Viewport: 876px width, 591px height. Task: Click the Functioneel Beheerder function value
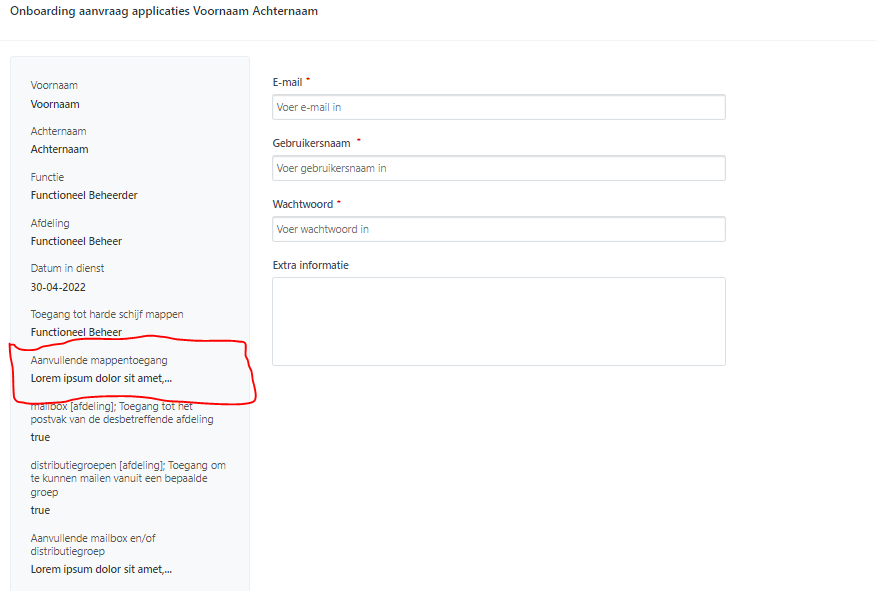[x=84, y=195]
